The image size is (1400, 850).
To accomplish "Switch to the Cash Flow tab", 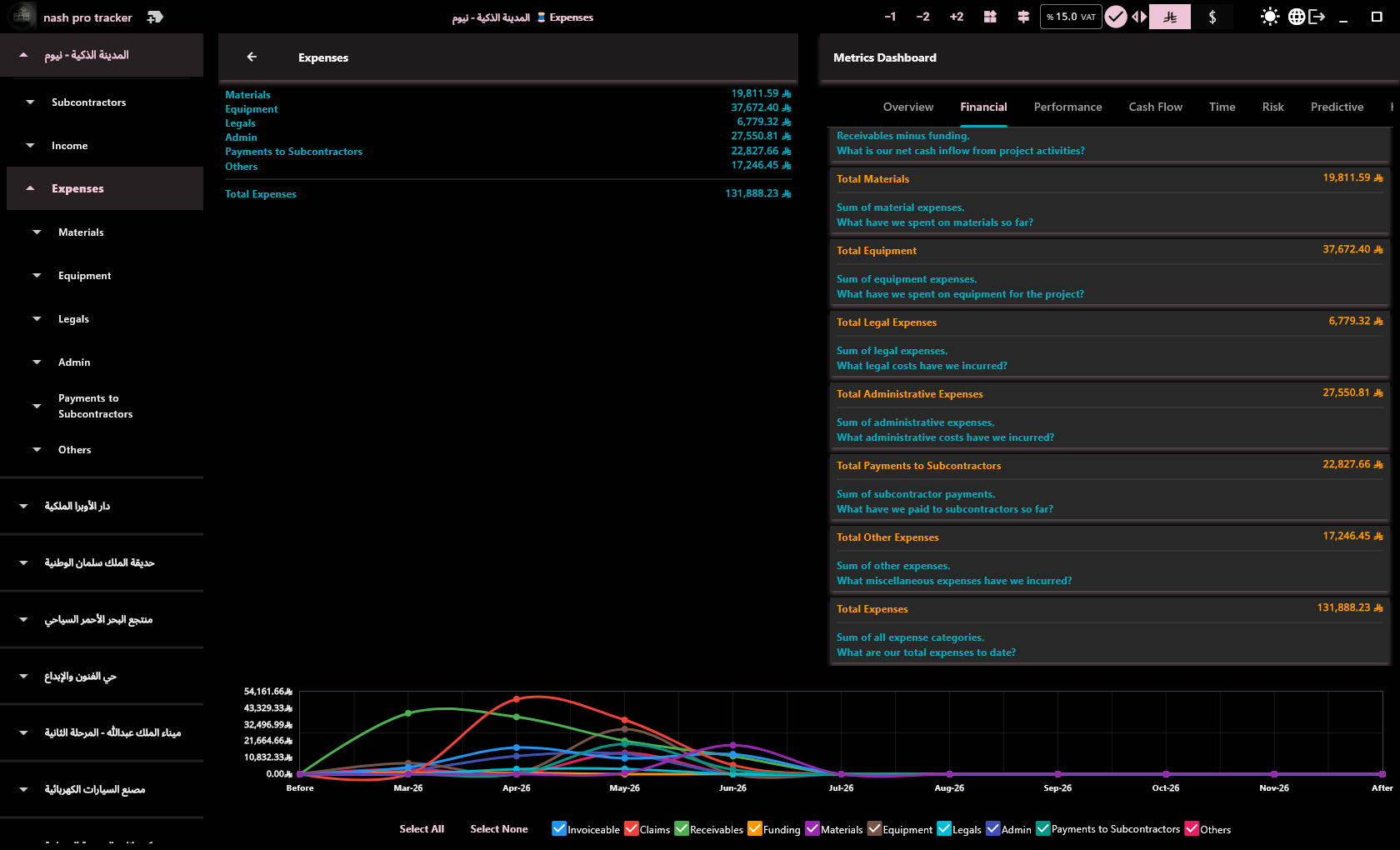I will point(1155,107).
